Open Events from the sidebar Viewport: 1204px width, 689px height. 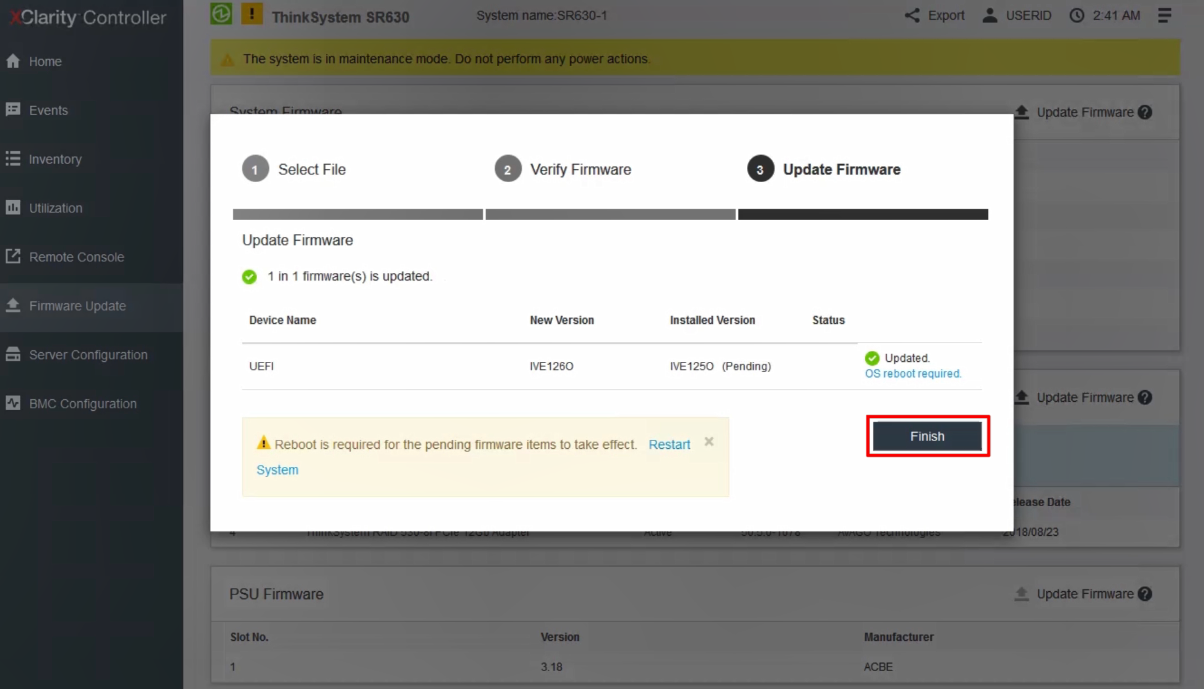point(48,110)
